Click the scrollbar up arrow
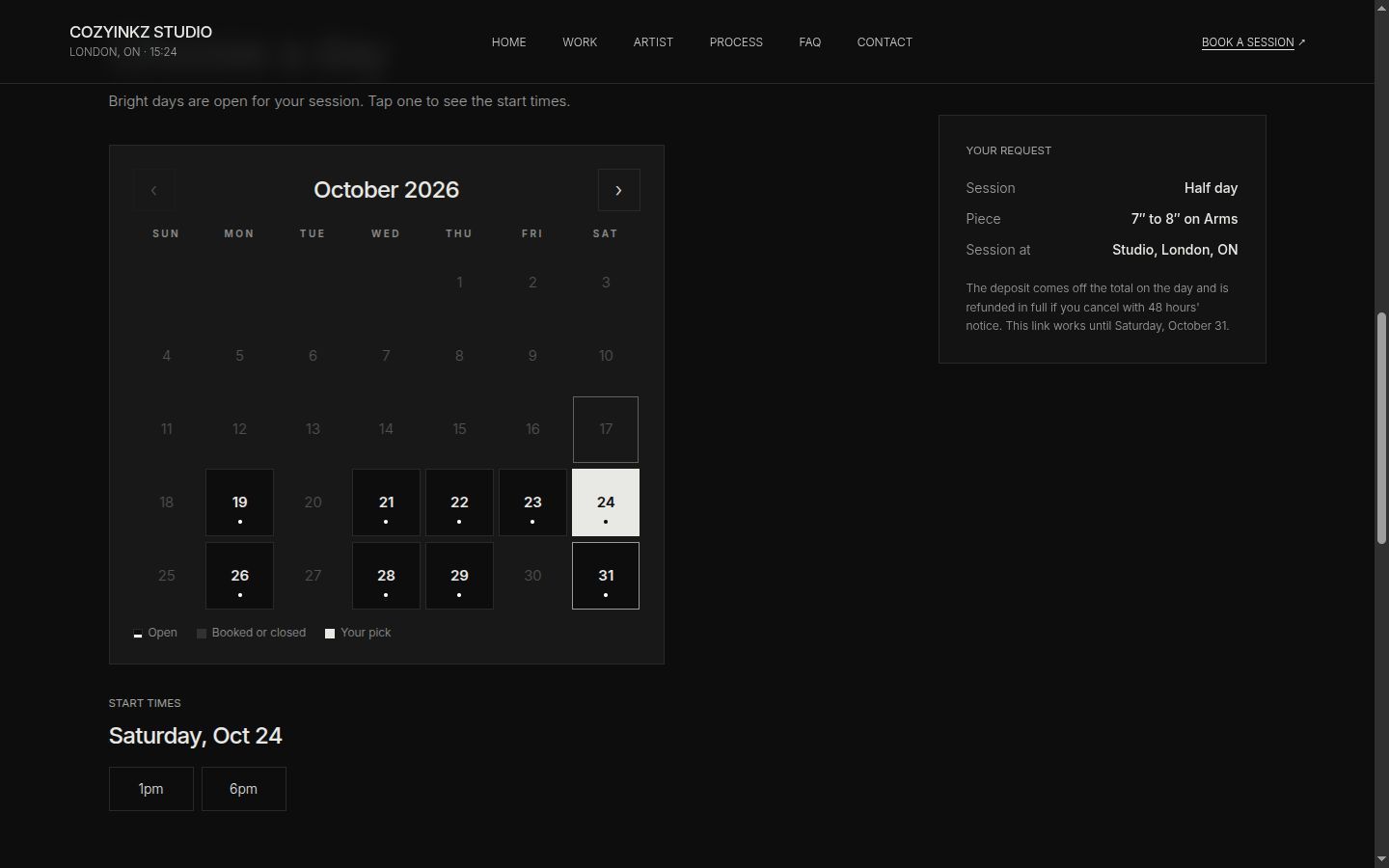1389x868 pixels. [1381, 8]
